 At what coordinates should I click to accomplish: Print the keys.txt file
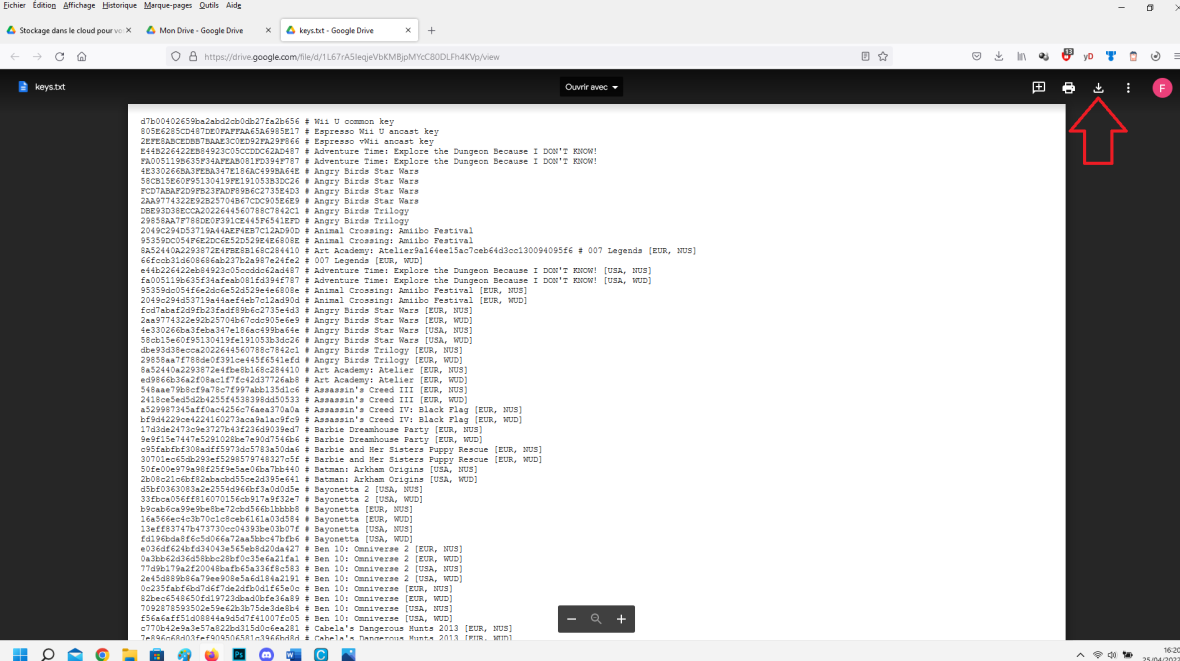[x=1068, y=88]
